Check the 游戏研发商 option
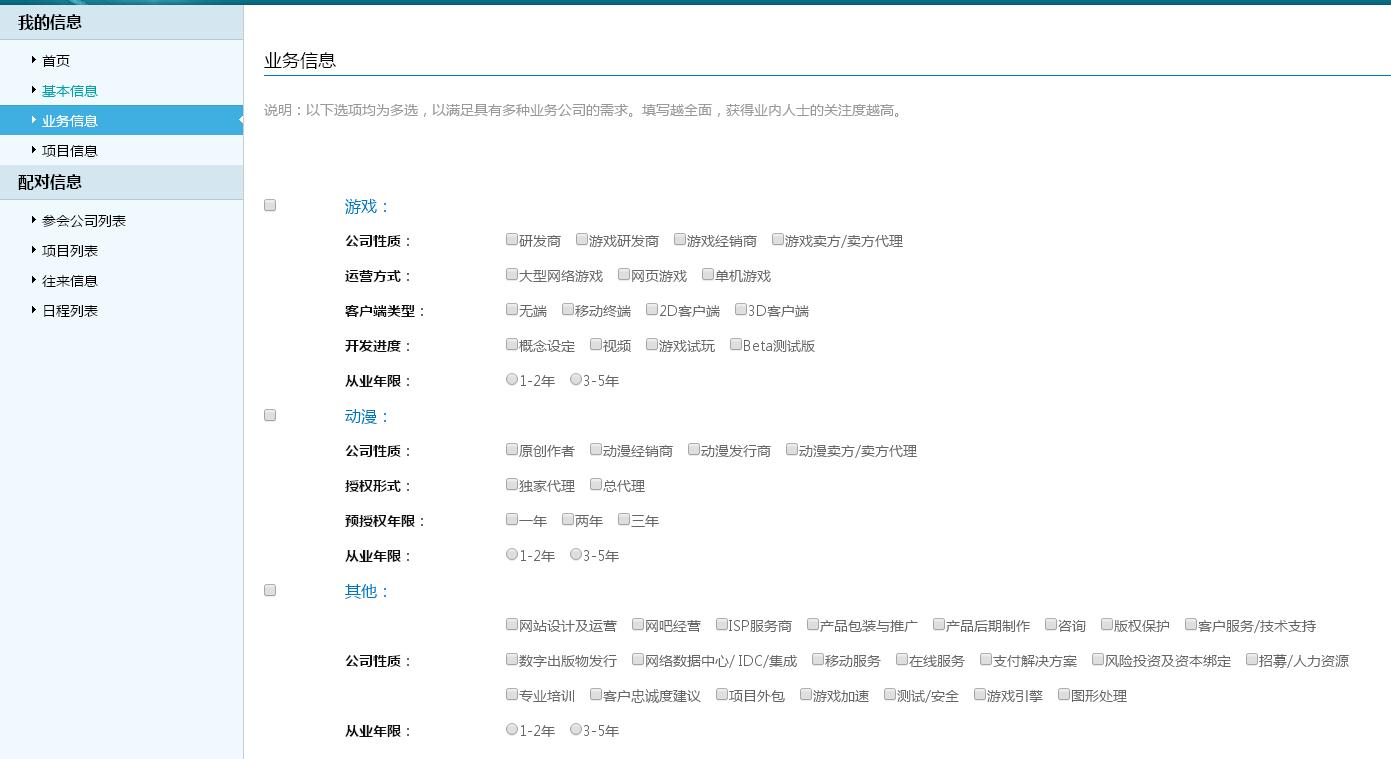Screen dimensions: 1391x759 (x=582, y=239)
